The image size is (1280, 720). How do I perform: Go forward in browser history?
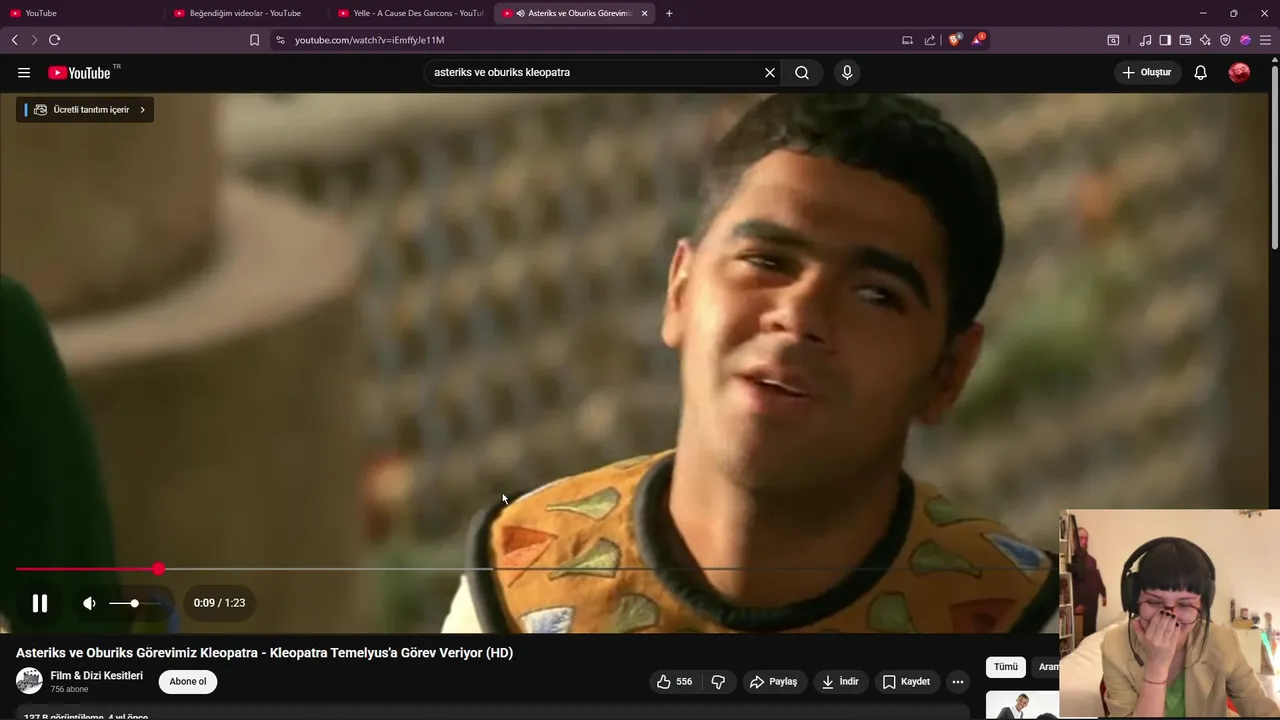pos(34,40)
